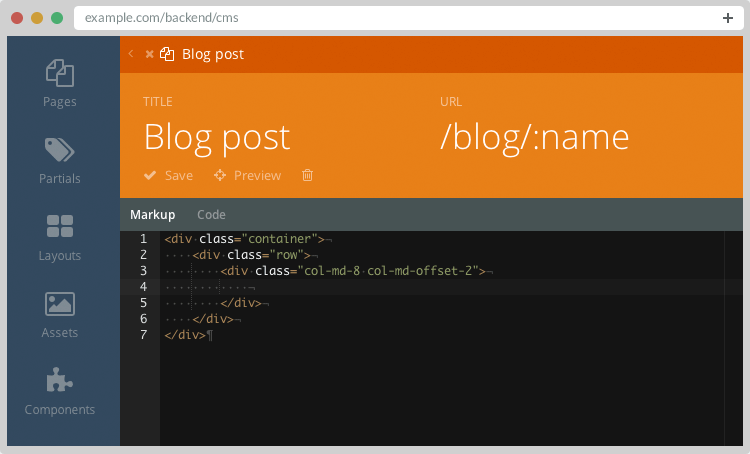Click the Save checkmark button
This screenshot has width=750, height=454.
point(168,175)
